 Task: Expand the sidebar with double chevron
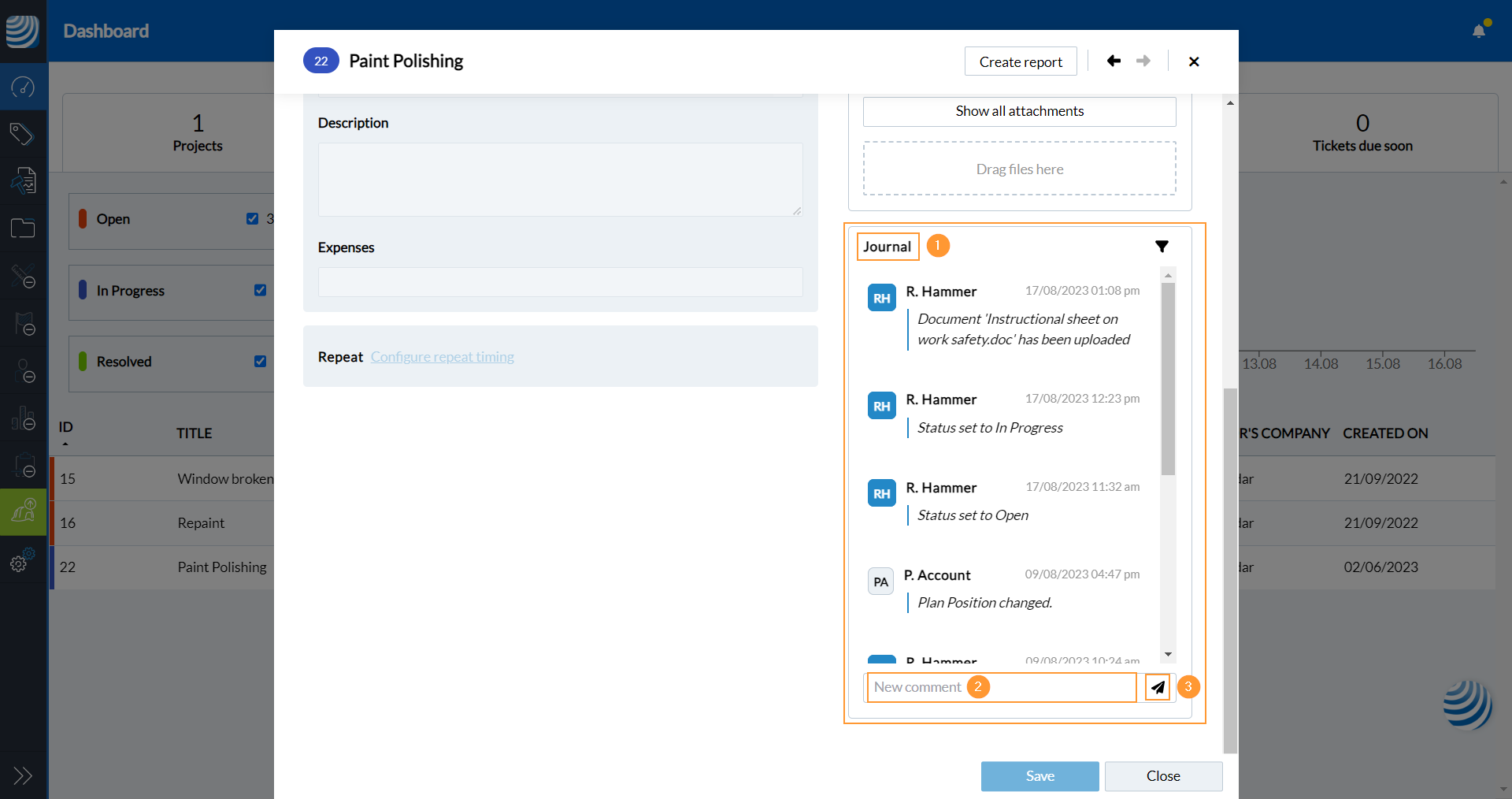(23, 776)
